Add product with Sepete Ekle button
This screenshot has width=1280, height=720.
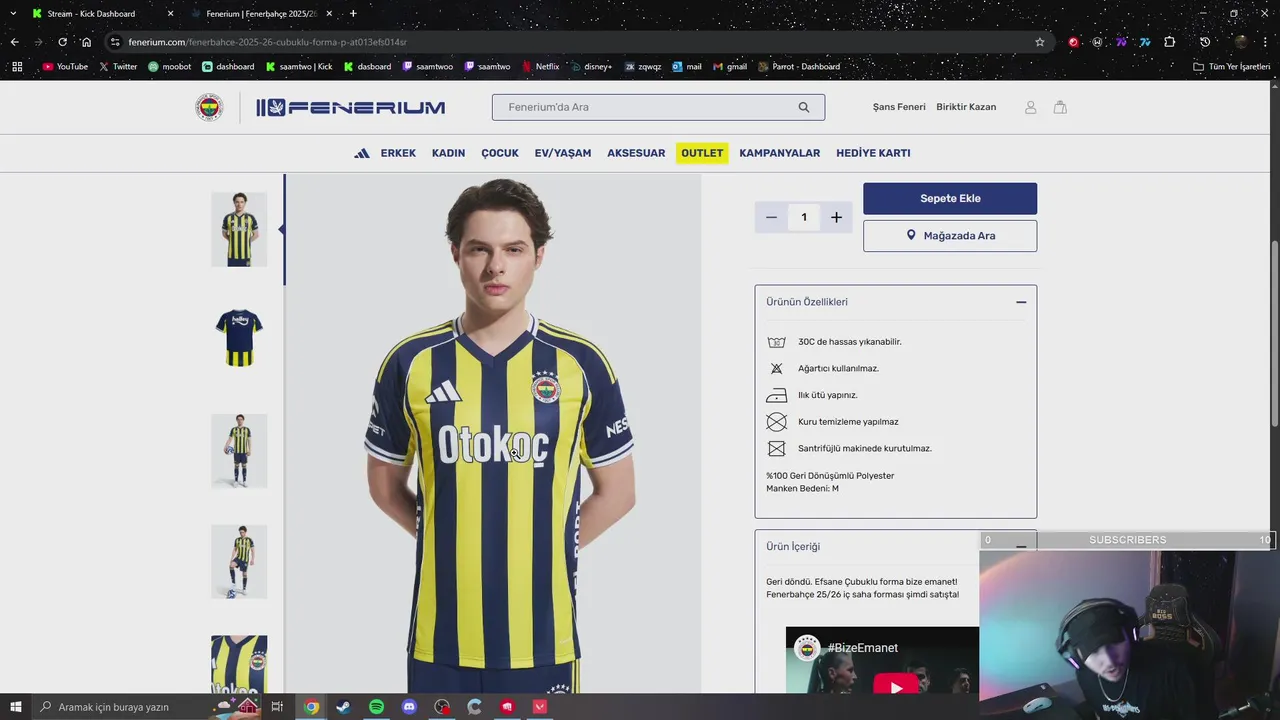(x=950, y=198)
